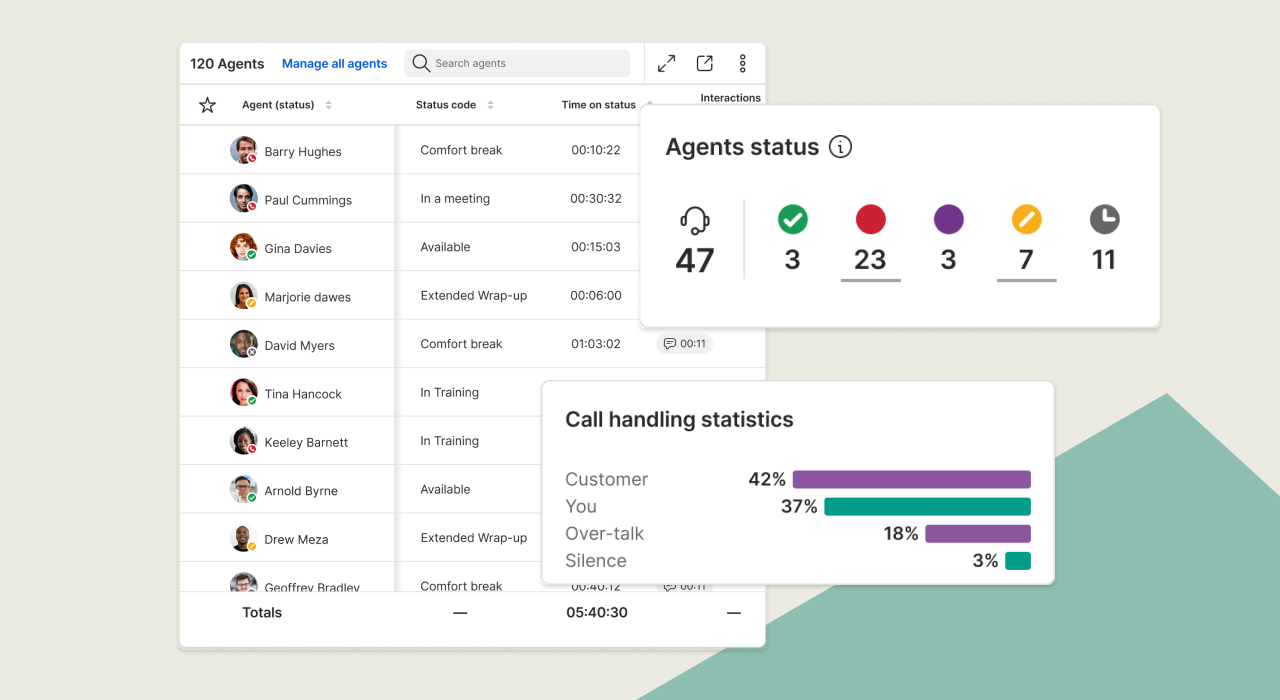Click the star favorites column icon
Viewport: 1280px width, 700px height.
point(207,105)
